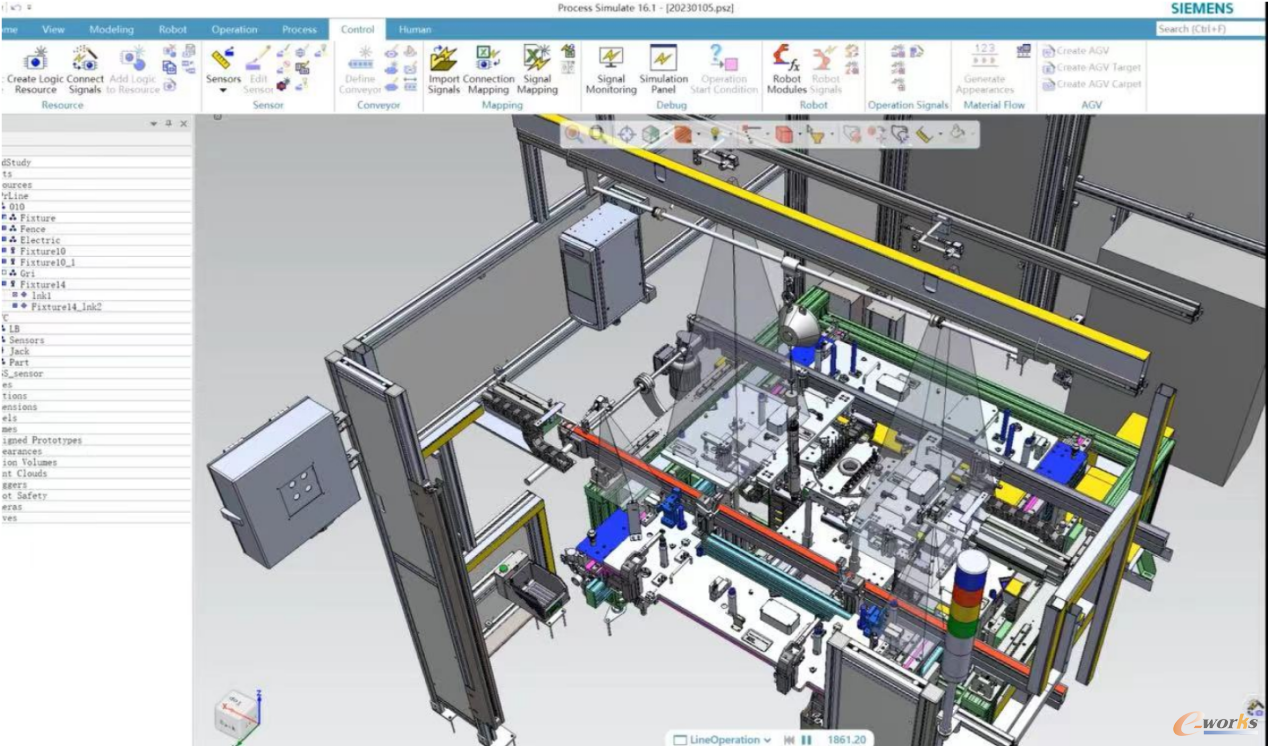
Task: Jump simulation to start in status bar
Action: (790, 740)
